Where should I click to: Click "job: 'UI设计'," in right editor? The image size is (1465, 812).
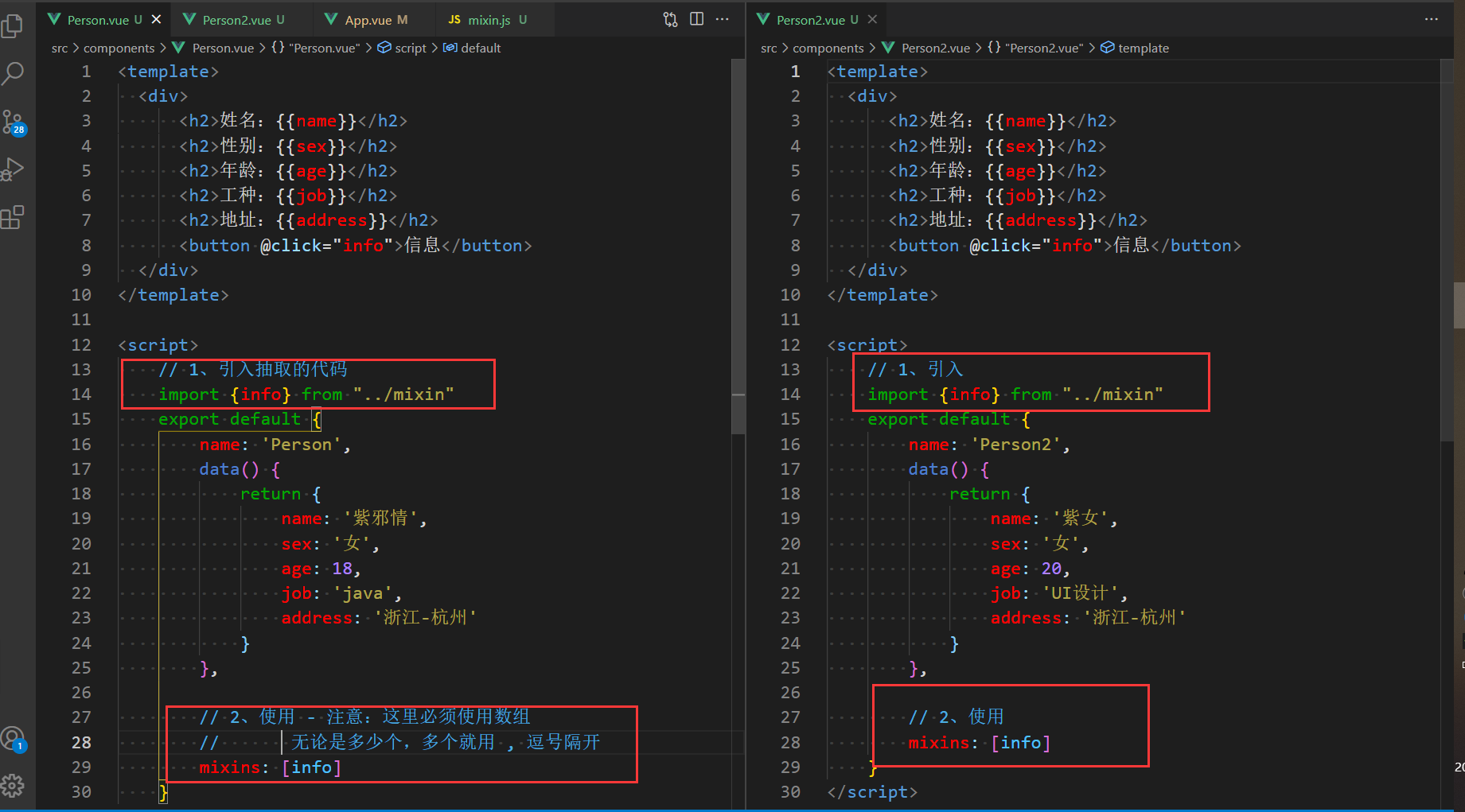[1059, 593]
